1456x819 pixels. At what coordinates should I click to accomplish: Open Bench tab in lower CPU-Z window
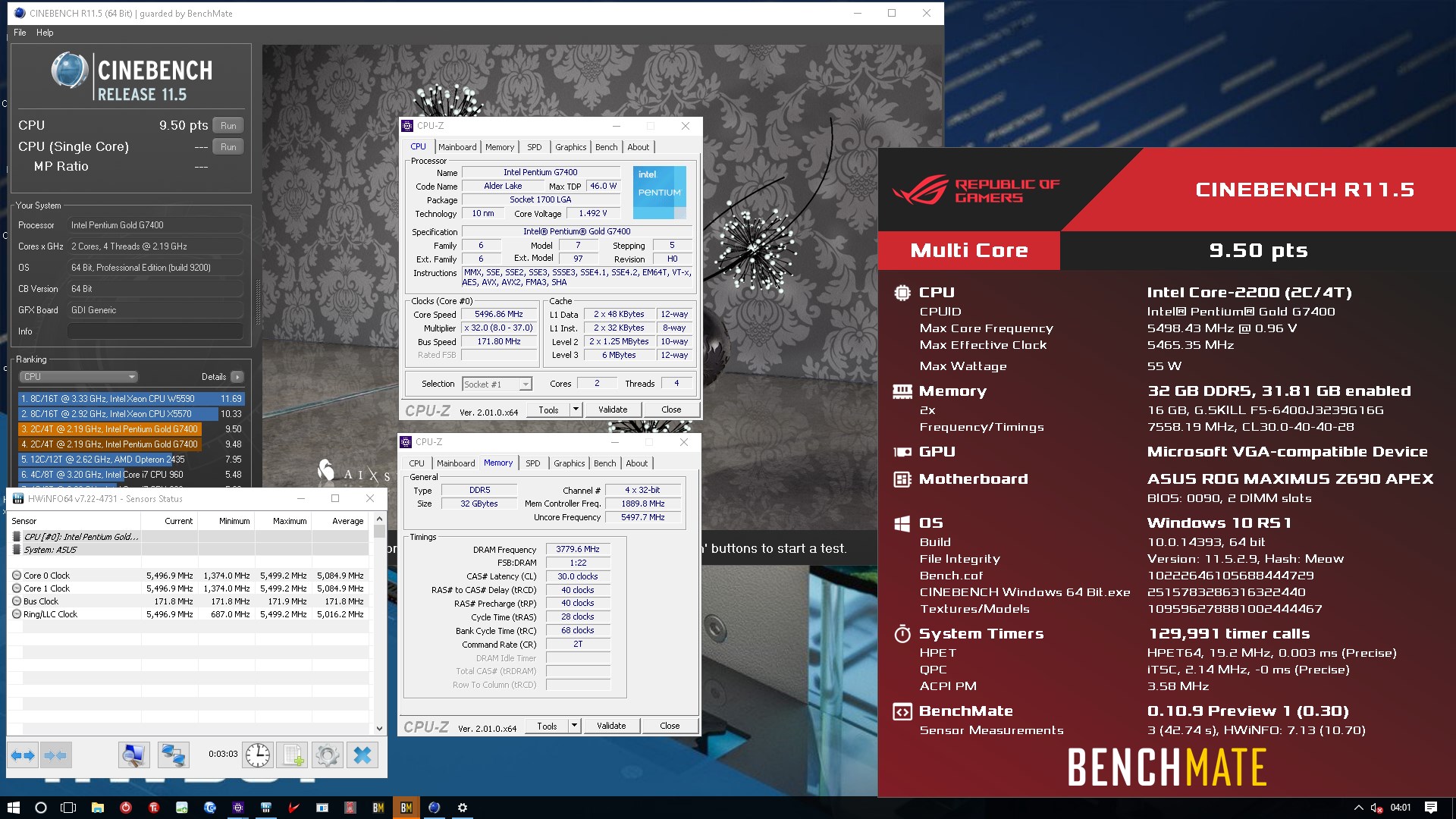click(x=604, y=463)
